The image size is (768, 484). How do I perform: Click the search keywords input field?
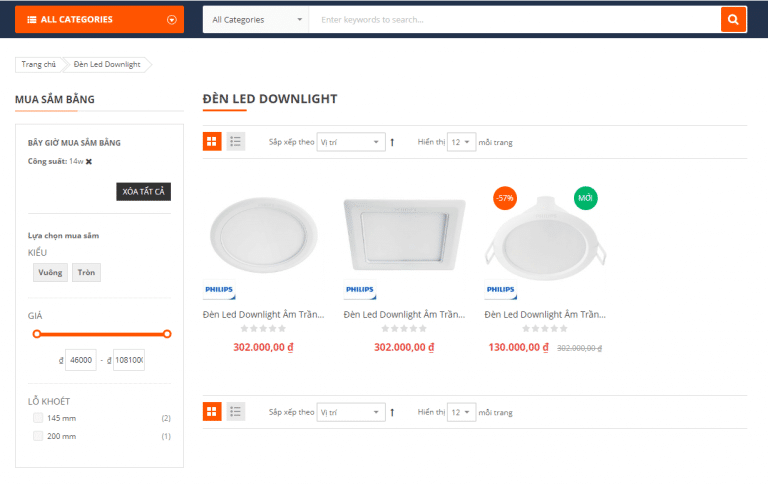point(514,19)
